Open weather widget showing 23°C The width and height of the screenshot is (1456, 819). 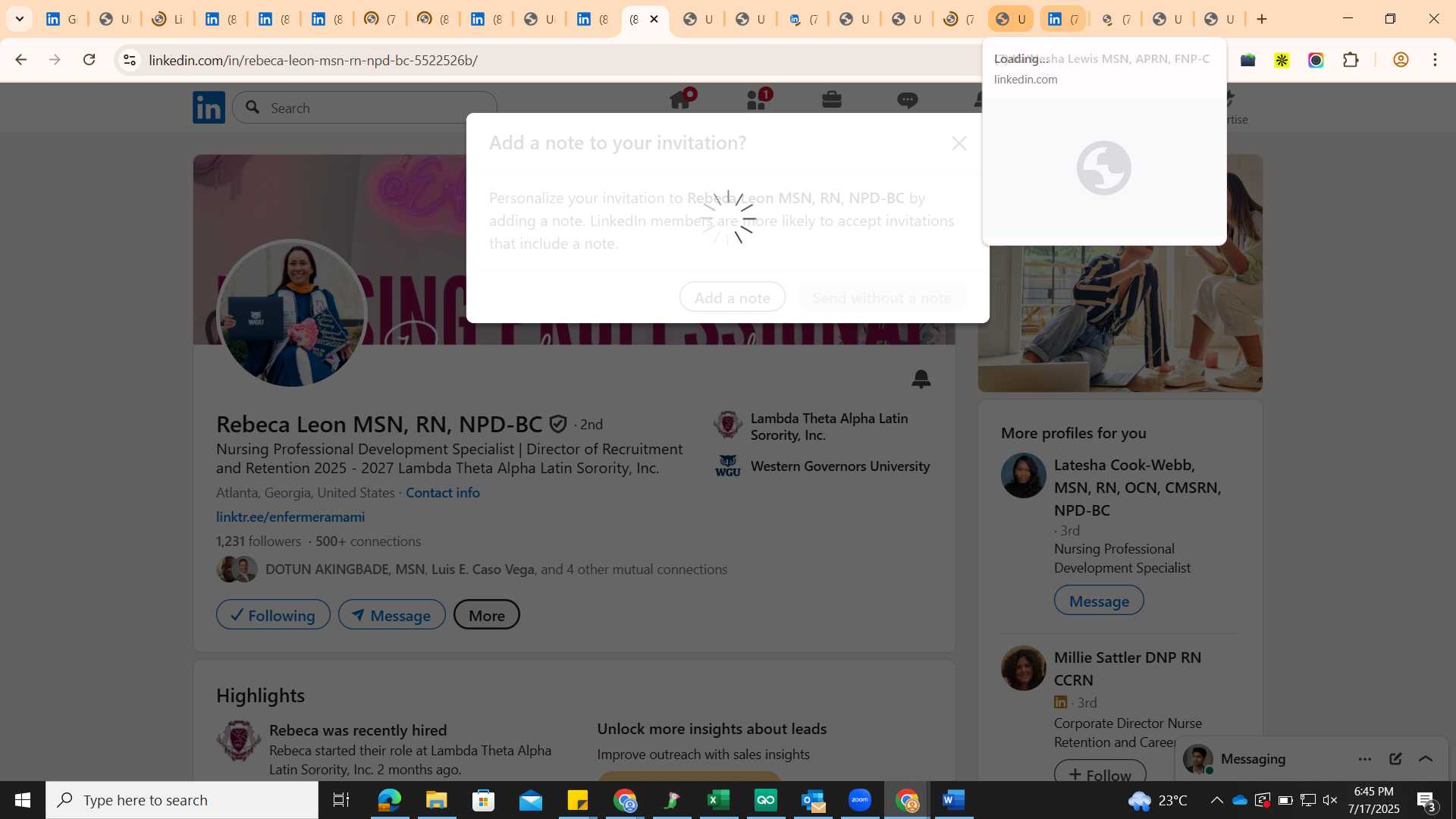tap(1158, 800)
